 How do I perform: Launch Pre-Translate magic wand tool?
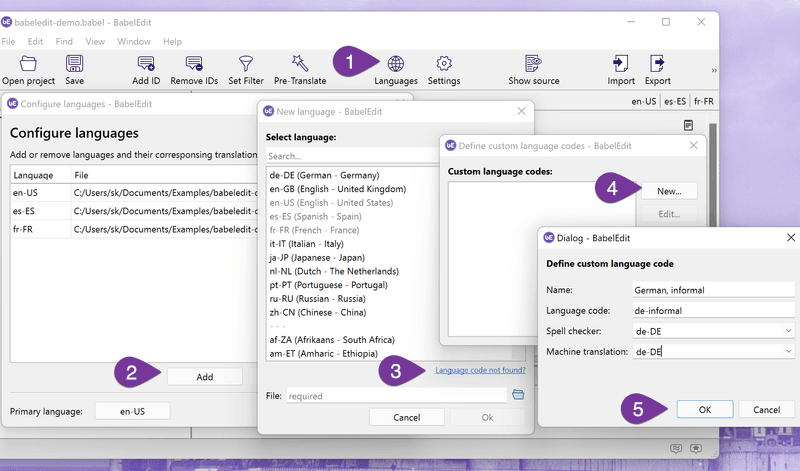[x=300, y=63]
